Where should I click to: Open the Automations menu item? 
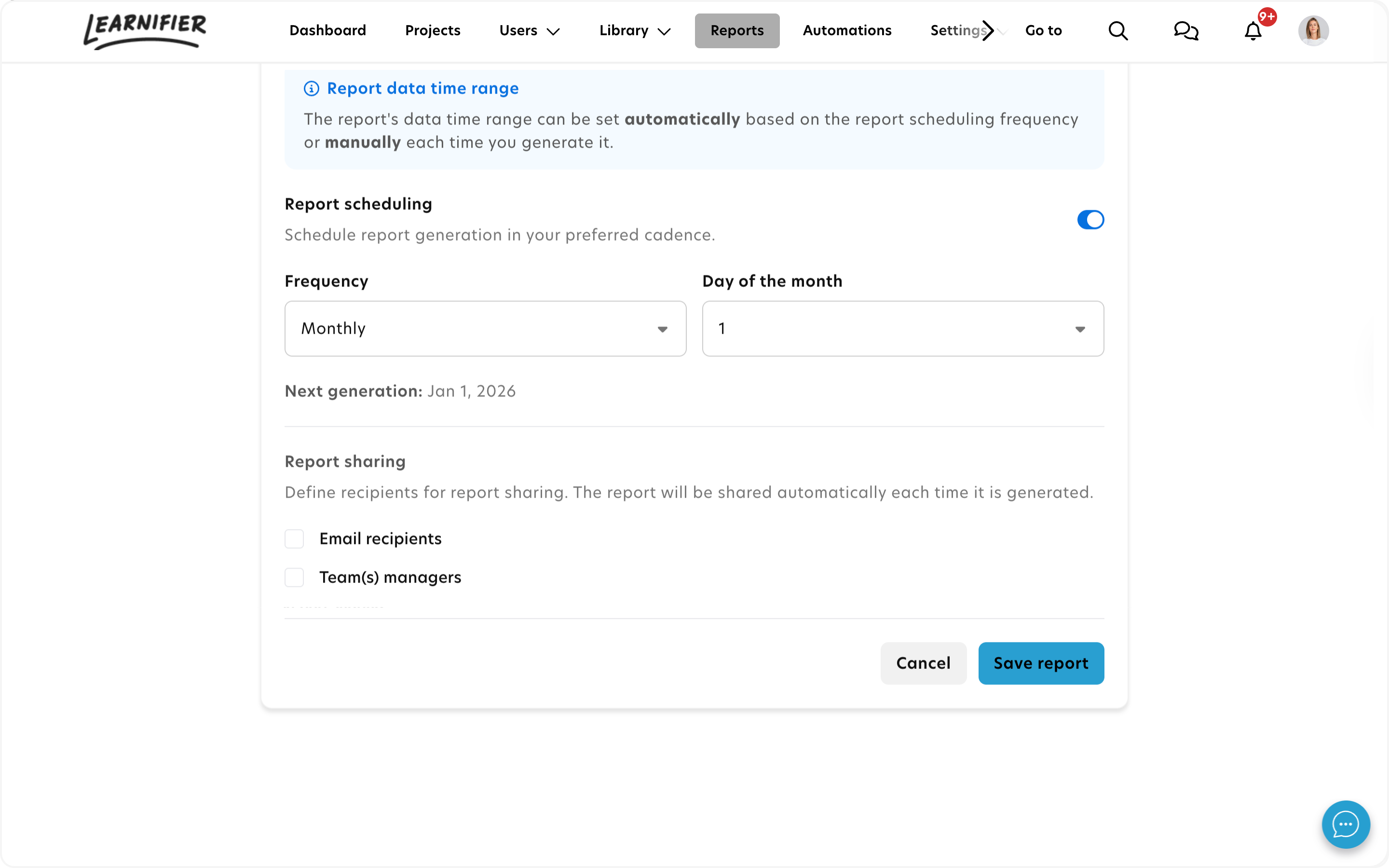(x=846, y=31)
